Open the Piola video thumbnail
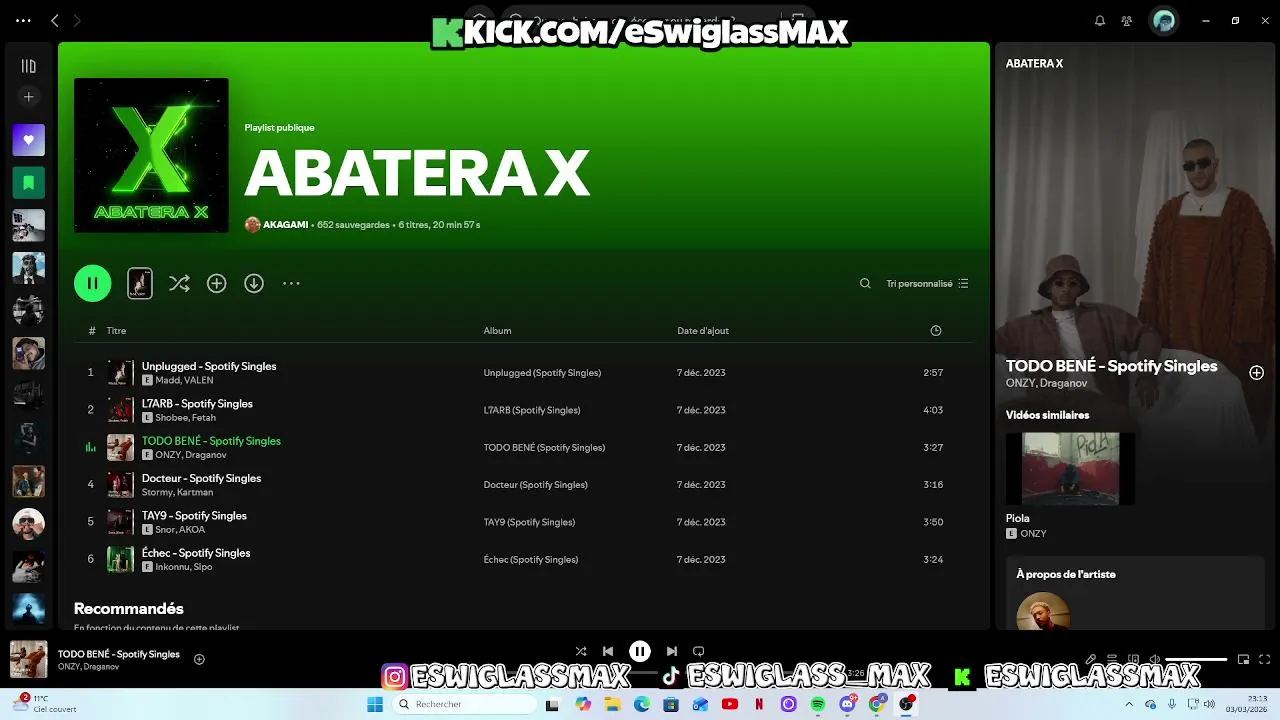 (1070, 469)
